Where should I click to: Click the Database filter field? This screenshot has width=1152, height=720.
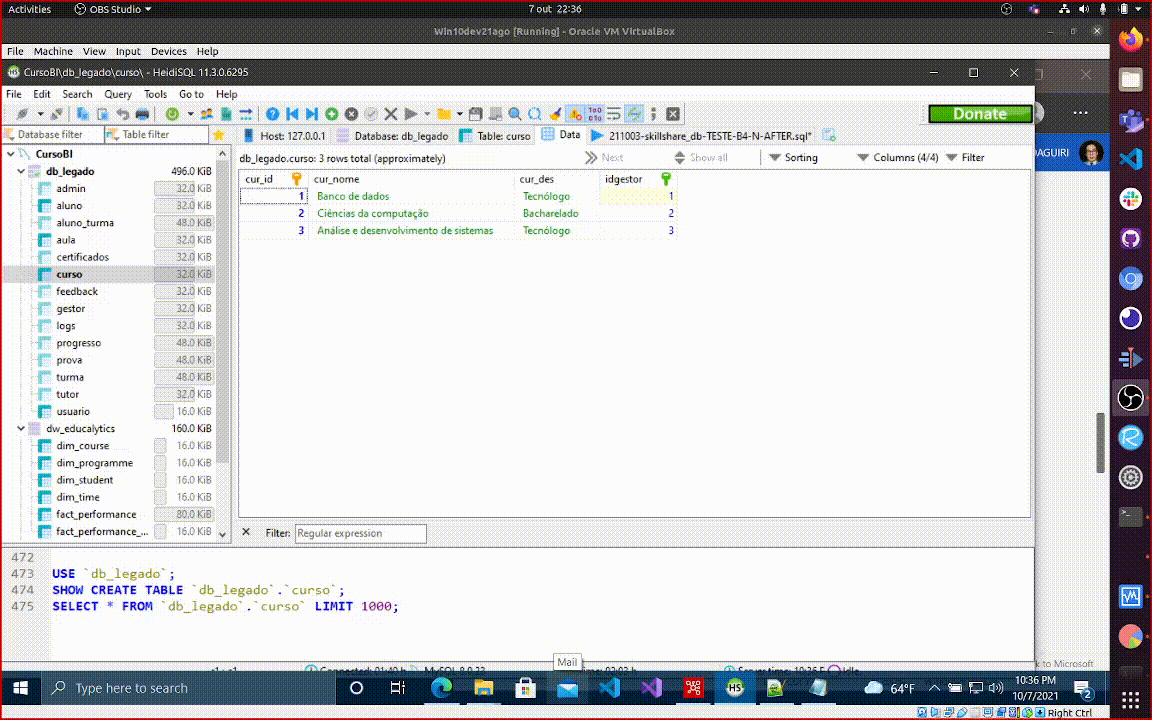pyautogui.click(x=53, y=134)
